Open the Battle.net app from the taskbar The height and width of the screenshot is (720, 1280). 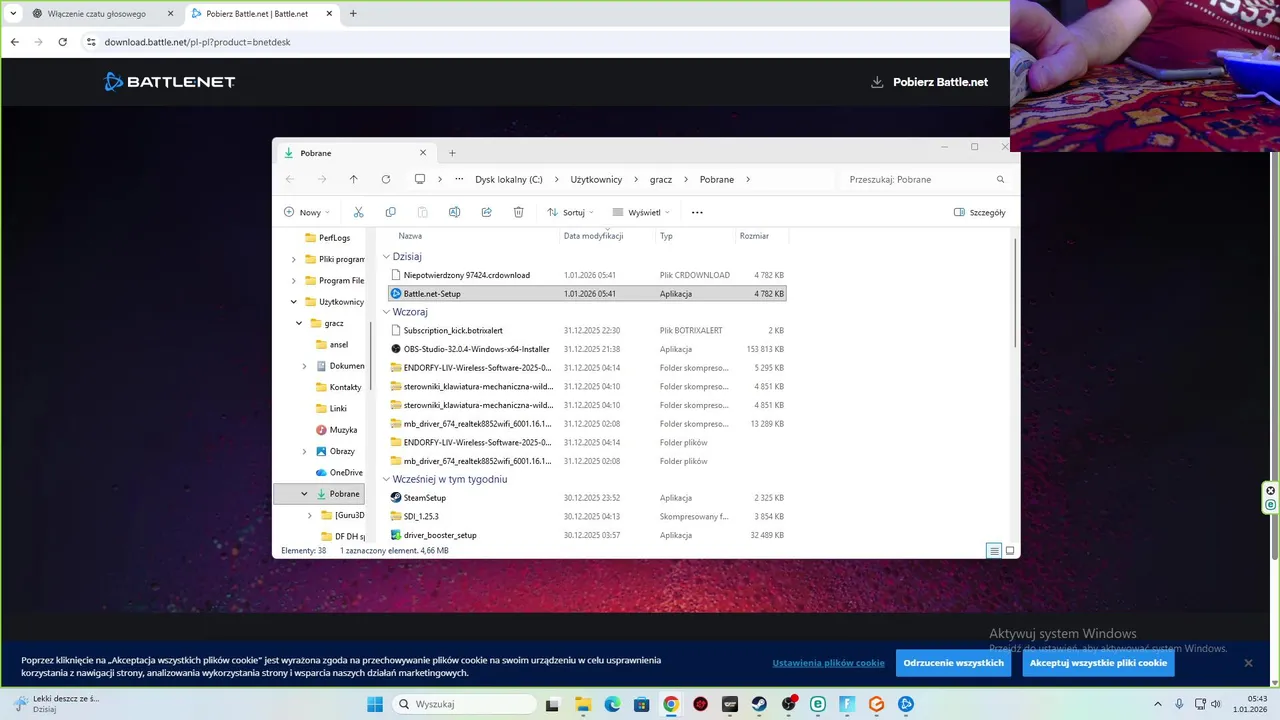(x=906, y=704)
